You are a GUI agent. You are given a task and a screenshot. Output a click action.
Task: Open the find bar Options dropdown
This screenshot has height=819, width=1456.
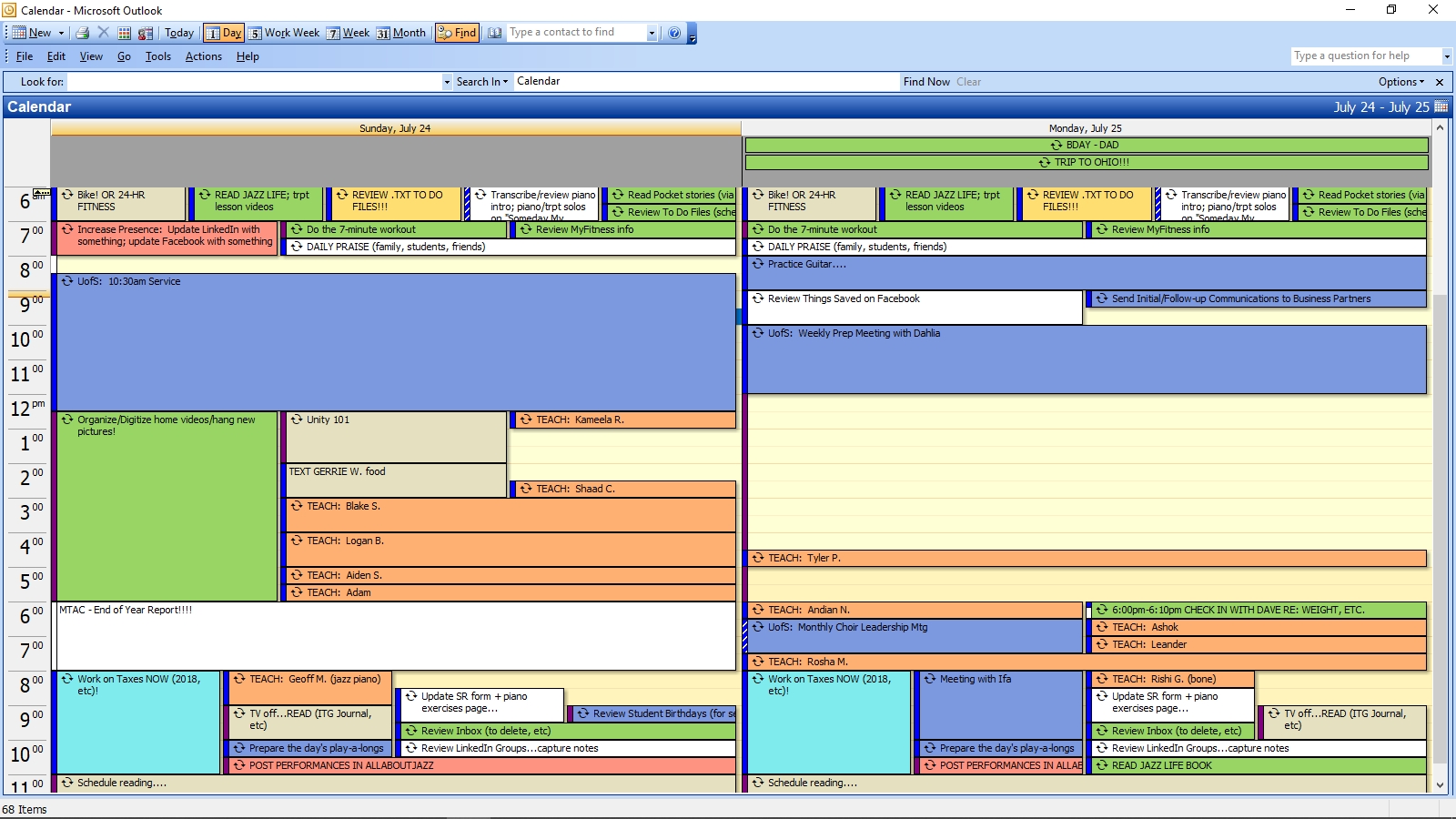coord(1401,82)
